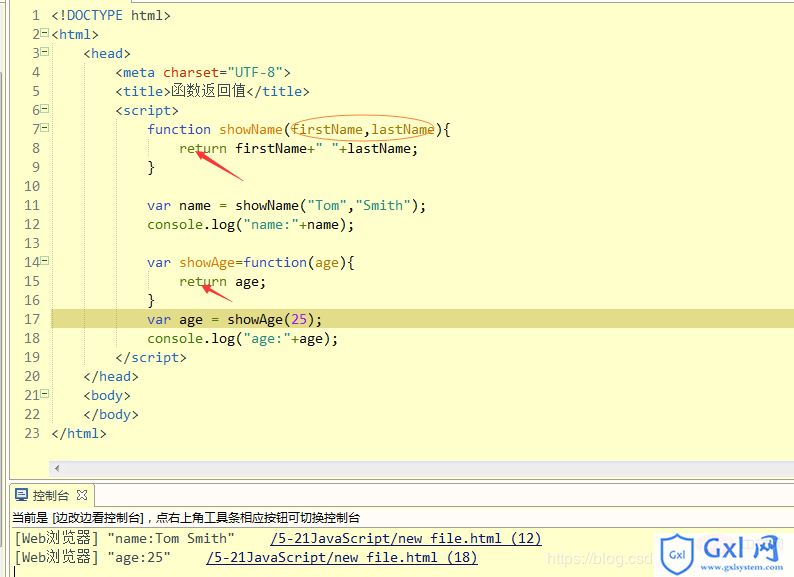Screen dimensions: 794x577
Task: Click console output "name:Tom Smith"
Action: (x=171, y=538)
